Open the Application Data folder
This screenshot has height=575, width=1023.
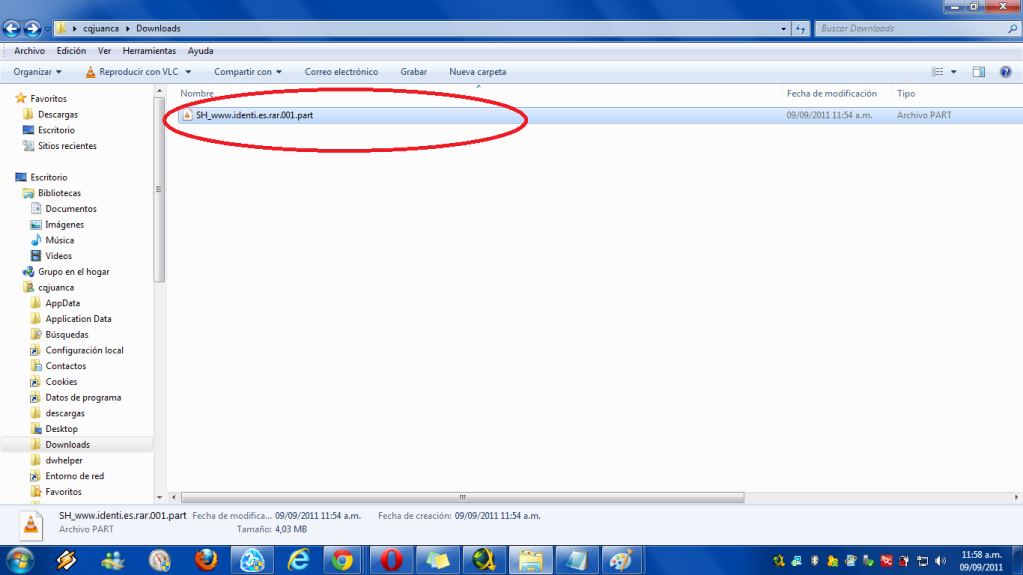78,319
